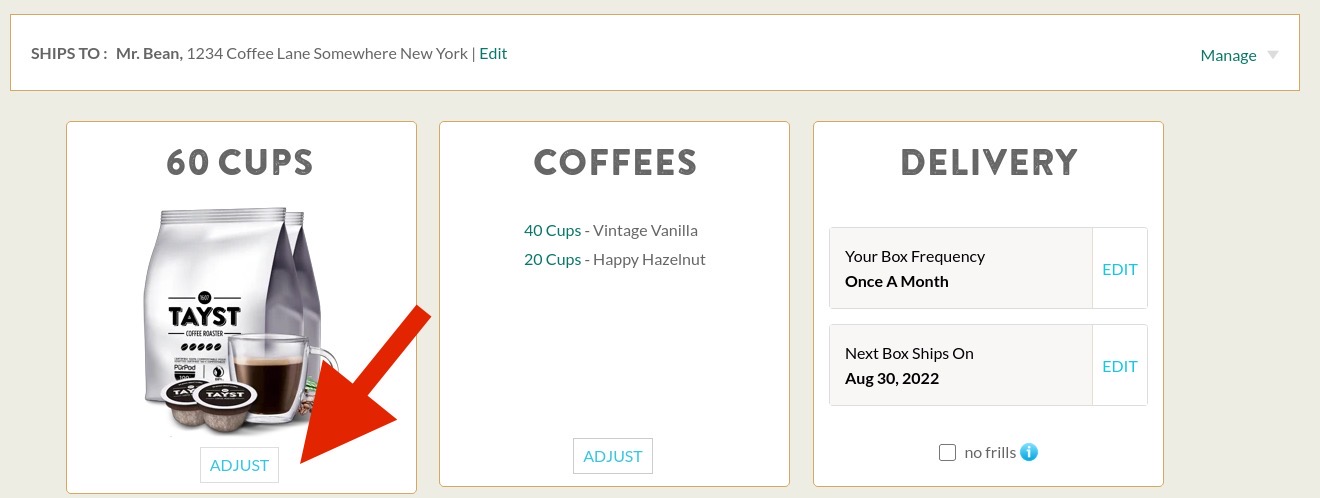Click the DELIVERY card heading
This screenshot has height=498, width=1320.
click(x=988, y=163)
